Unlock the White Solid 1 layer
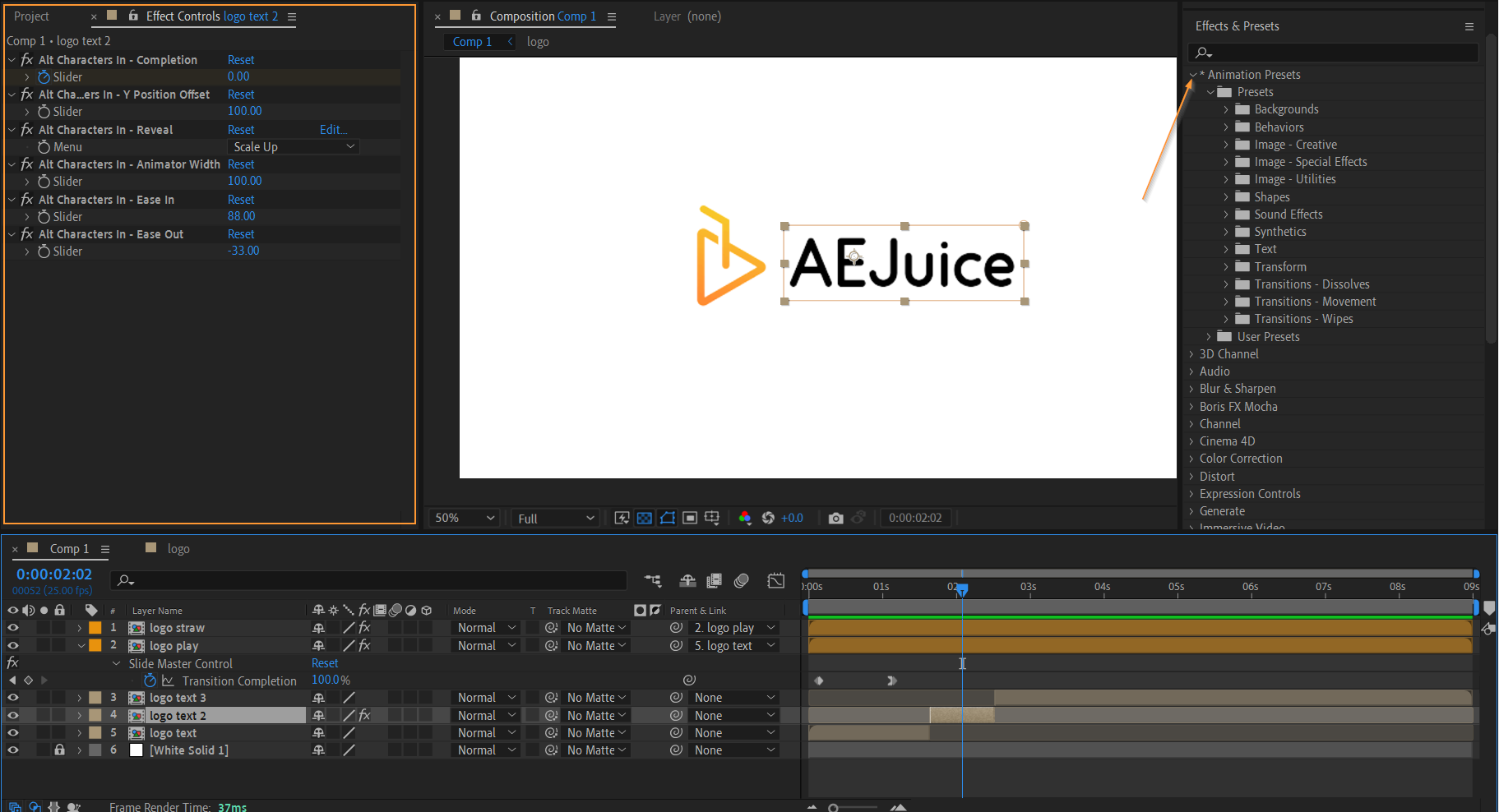Viewport: 1499px width, 812px height. (x=59, y=750)
